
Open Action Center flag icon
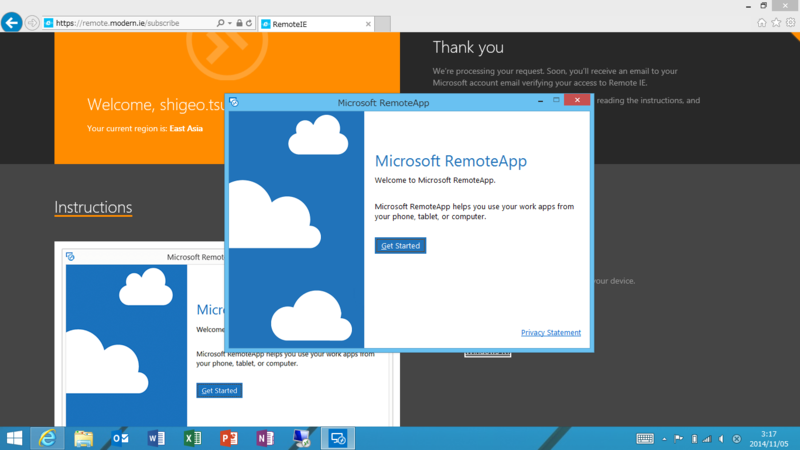(679, 439)
